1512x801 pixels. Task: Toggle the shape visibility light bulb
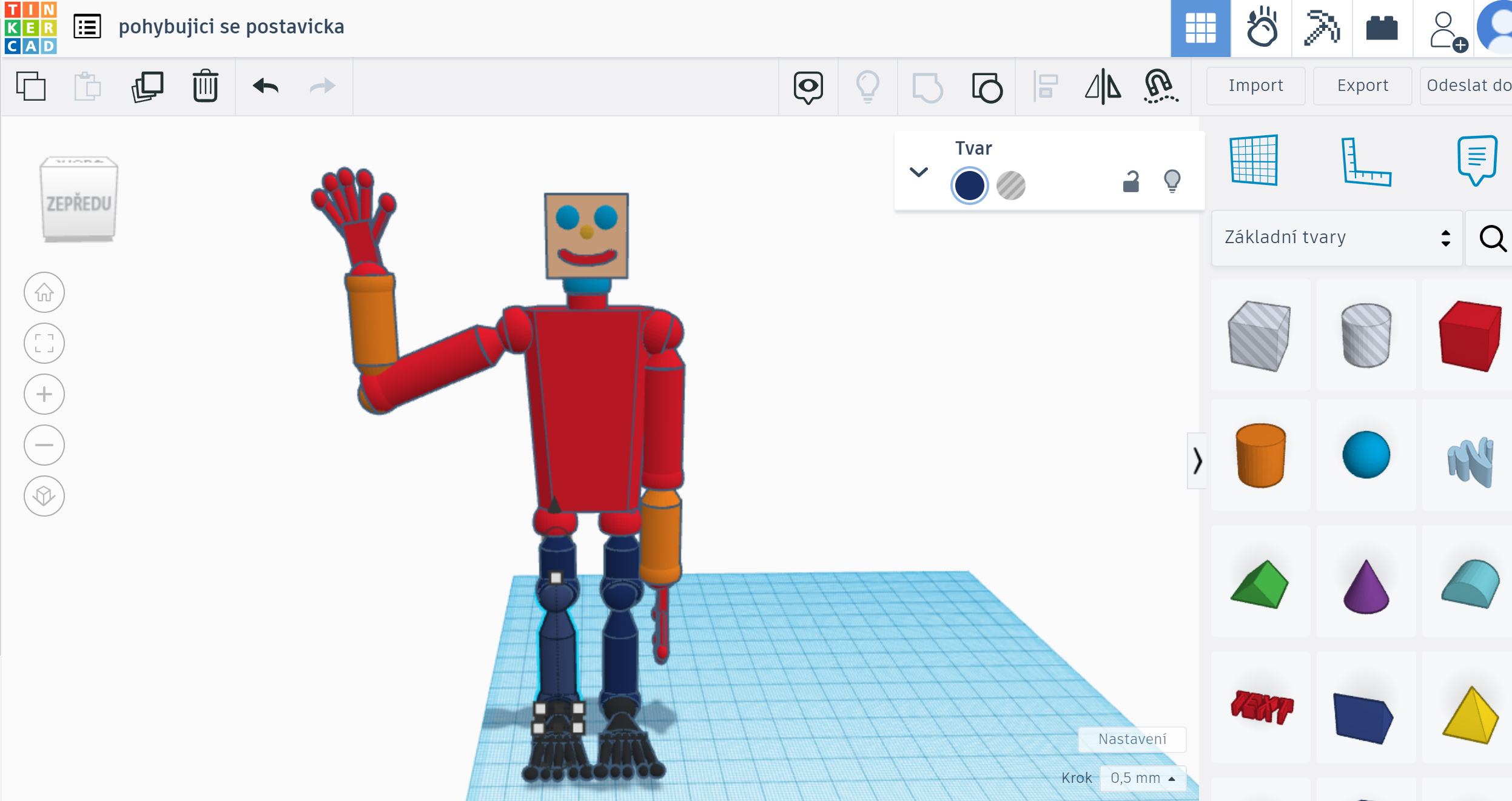[1172, 181]
